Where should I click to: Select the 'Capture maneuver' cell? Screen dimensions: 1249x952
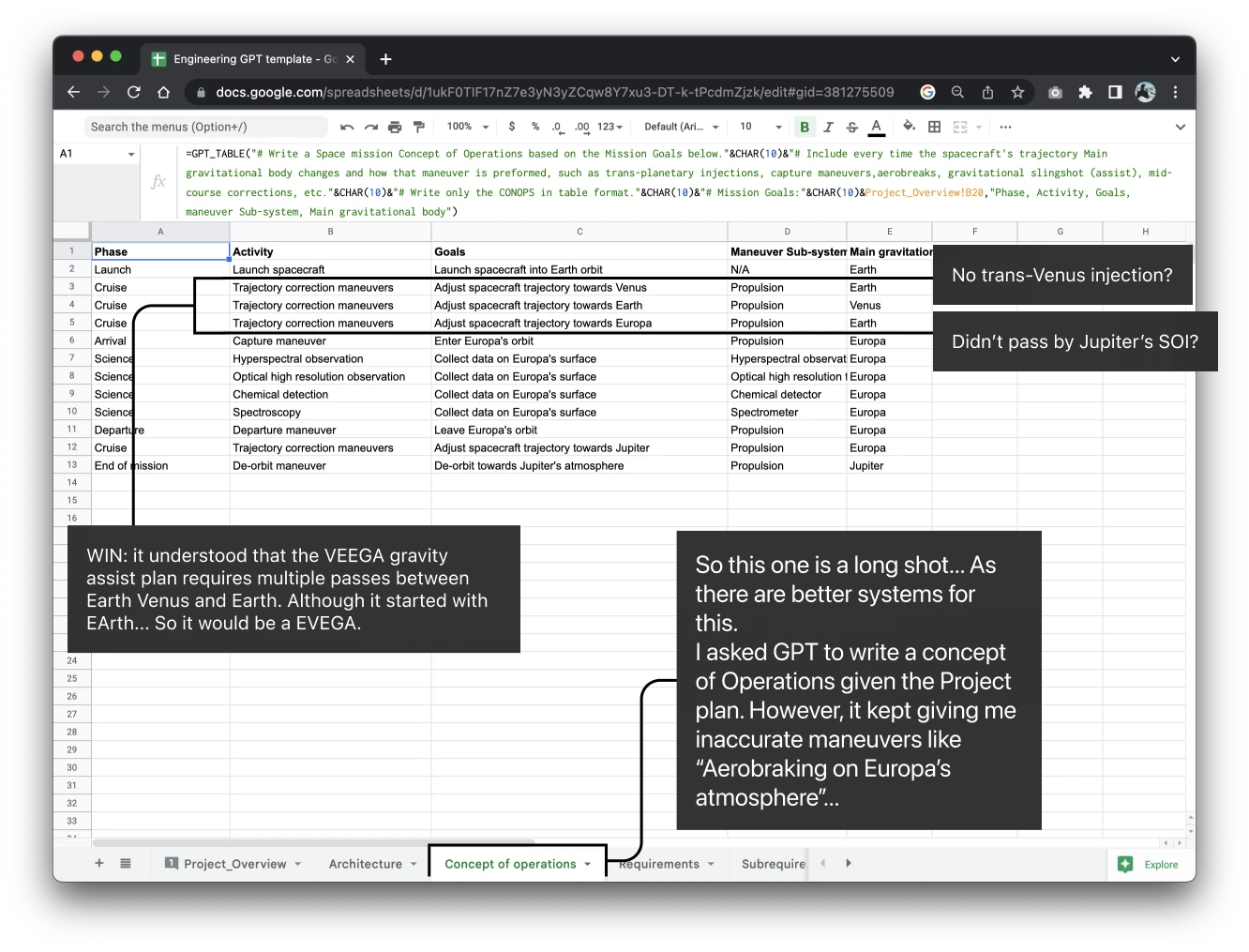(x=330, y=340)
